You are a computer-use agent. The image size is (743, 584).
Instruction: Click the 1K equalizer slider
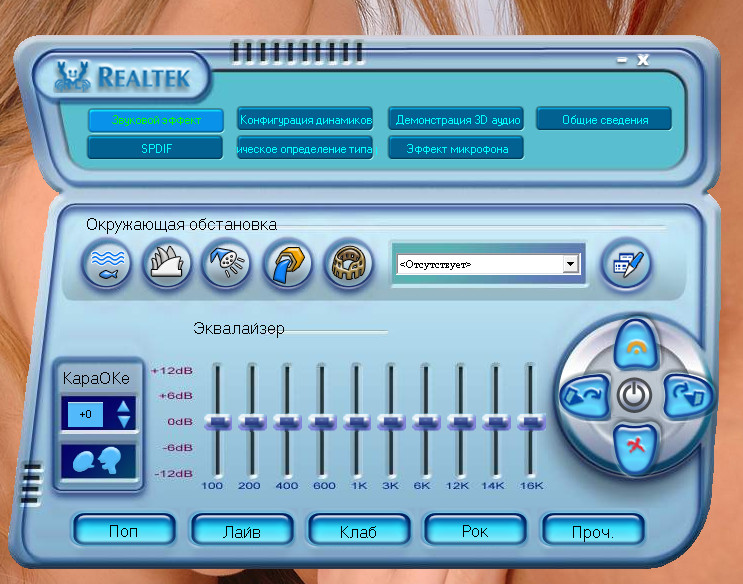click(x=356, y=421)
